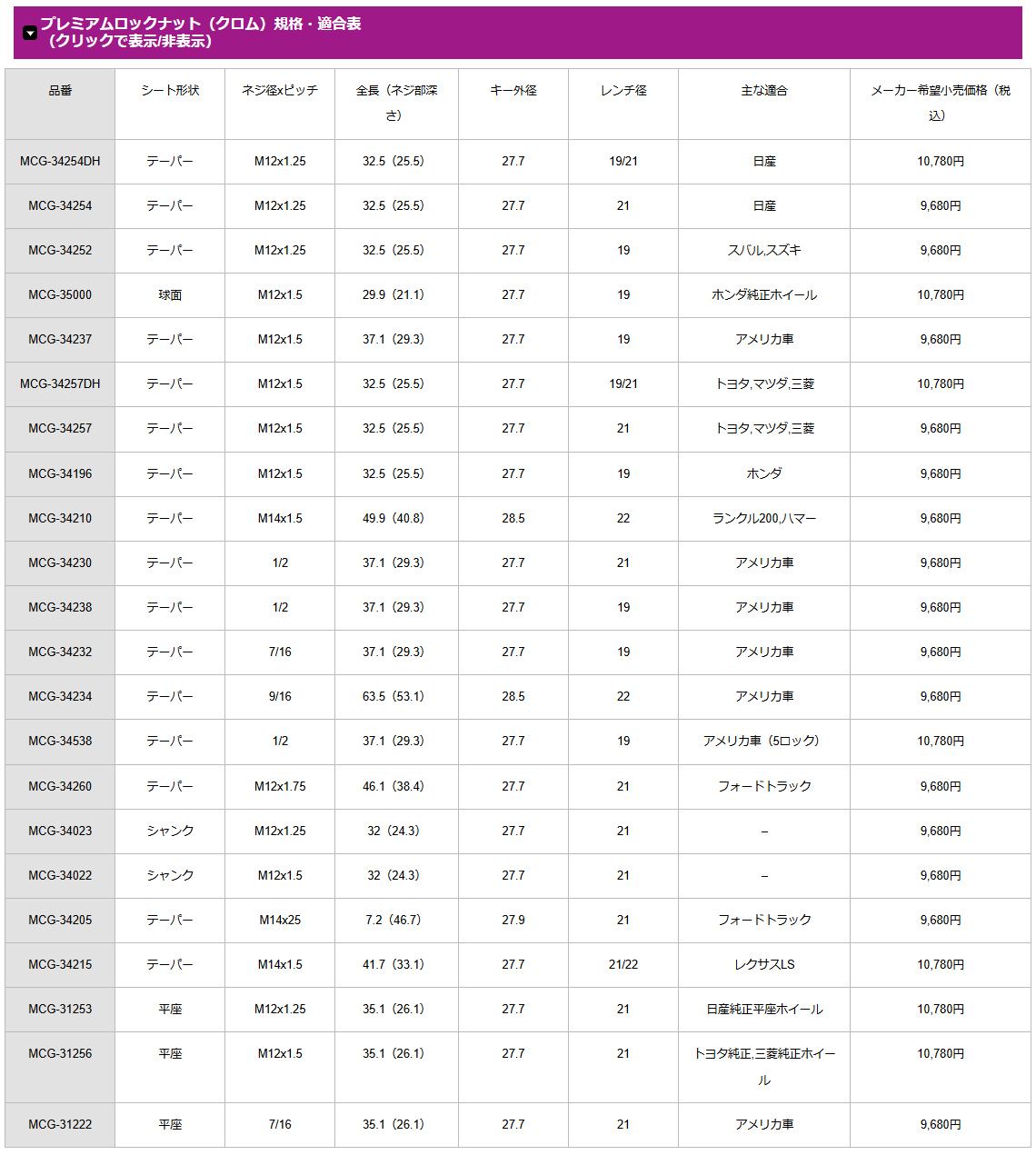
Task: Select the シート形状 column header
Action: (170, 104)
